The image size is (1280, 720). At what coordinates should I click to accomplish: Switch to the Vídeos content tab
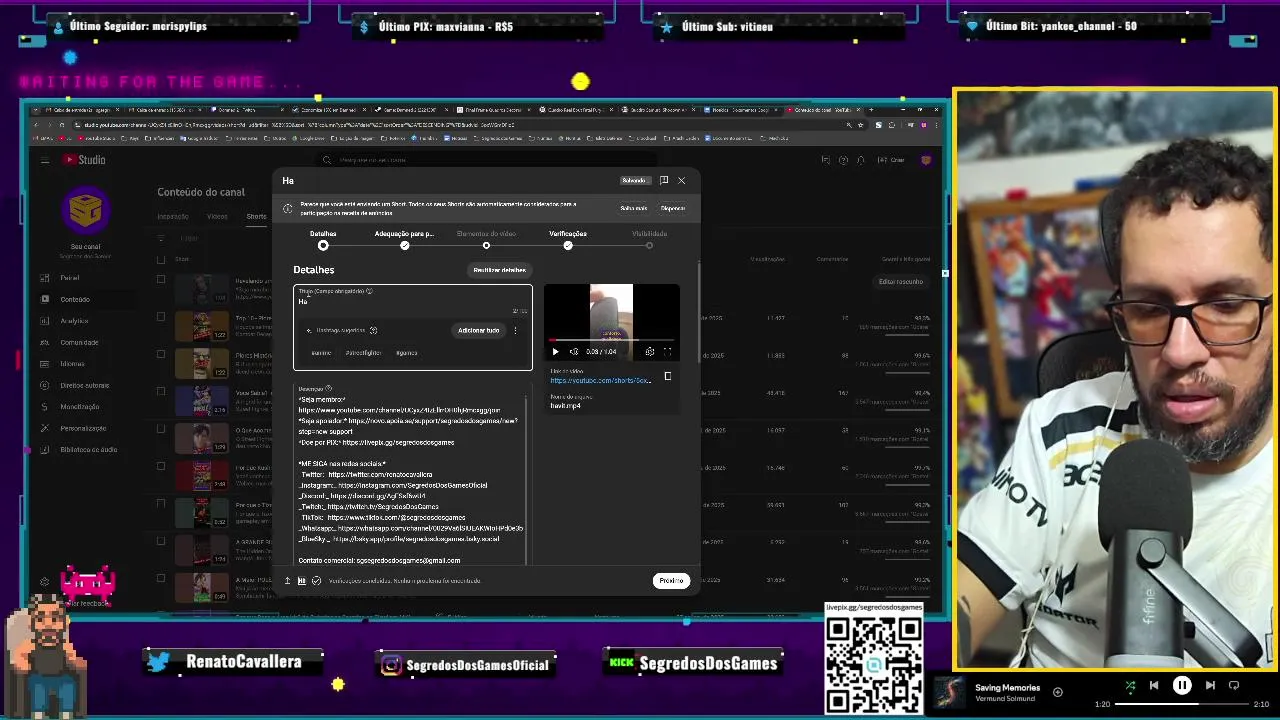pos(217,216)
